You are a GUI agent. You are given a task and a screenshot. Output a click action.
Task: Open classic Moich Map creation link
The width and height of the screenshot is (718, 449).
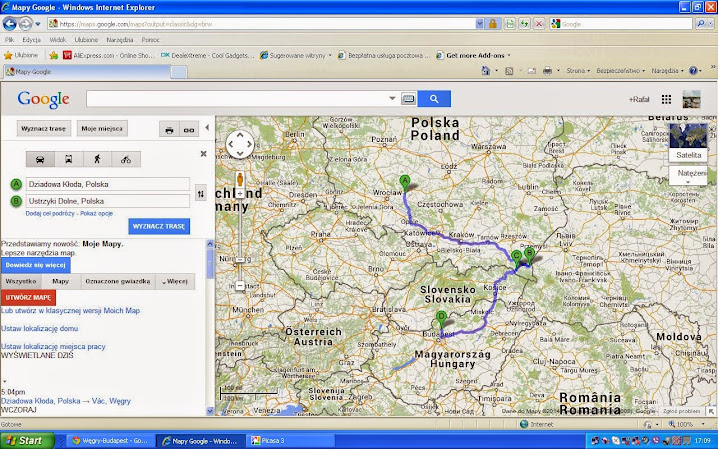[71, 310]
